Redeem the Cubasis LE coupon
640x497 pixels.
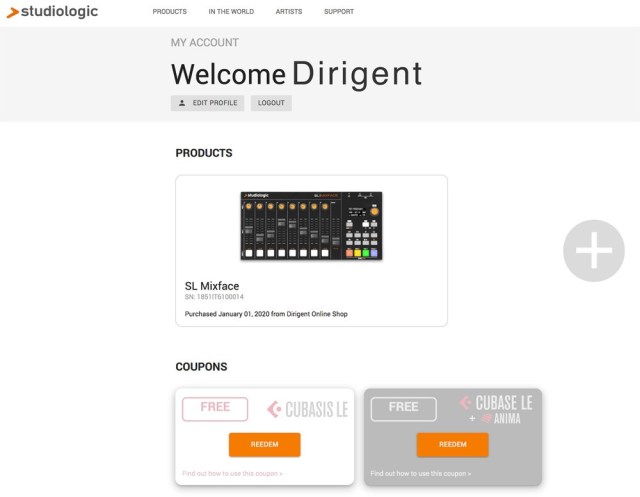click(x=264, y=444)
